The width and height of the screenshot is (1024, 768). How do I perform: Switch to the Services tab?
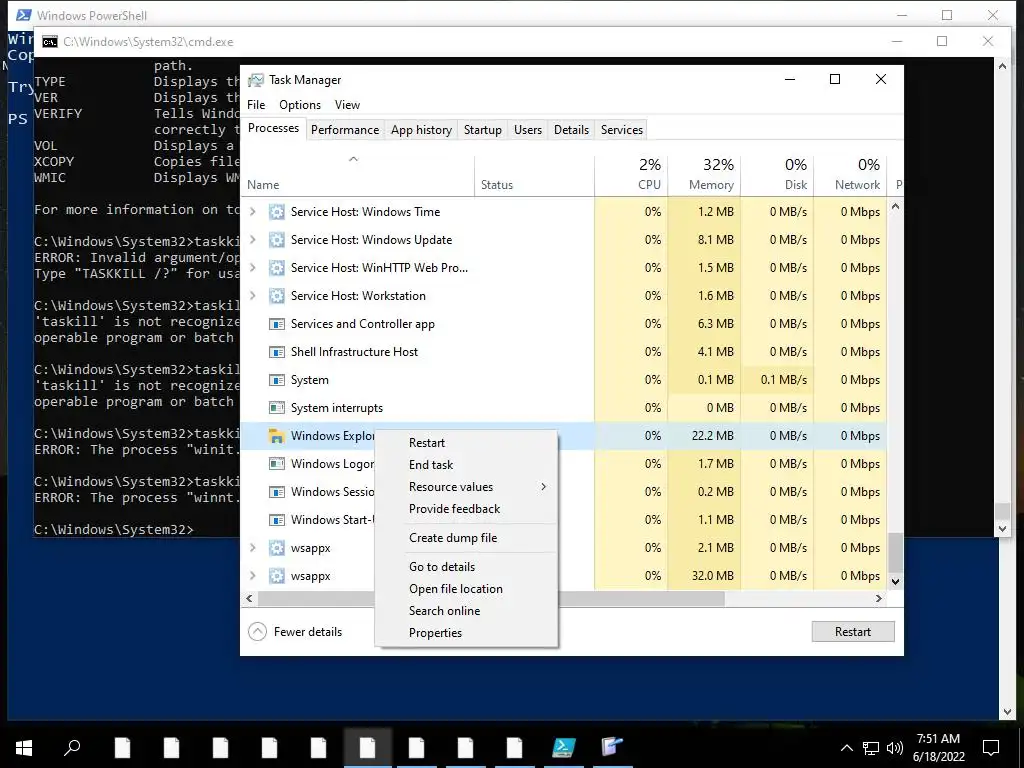pos(622,130)
